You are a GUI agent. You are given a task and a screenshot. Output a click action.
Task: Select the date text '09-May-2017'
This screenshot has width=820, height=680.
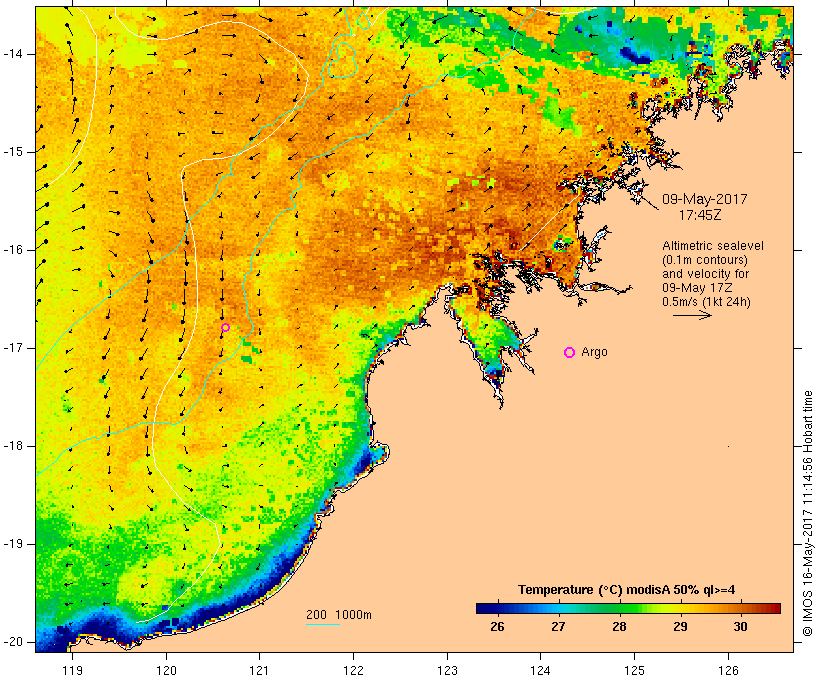tap(704, 199)
